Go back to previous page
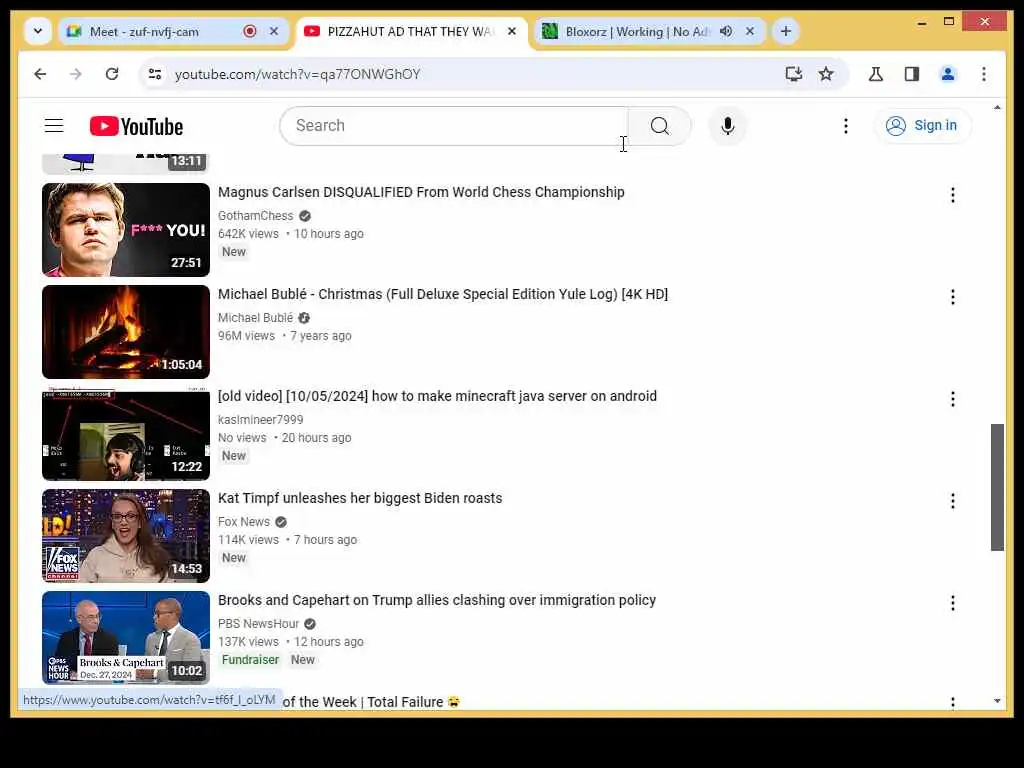 click(40, 74)
